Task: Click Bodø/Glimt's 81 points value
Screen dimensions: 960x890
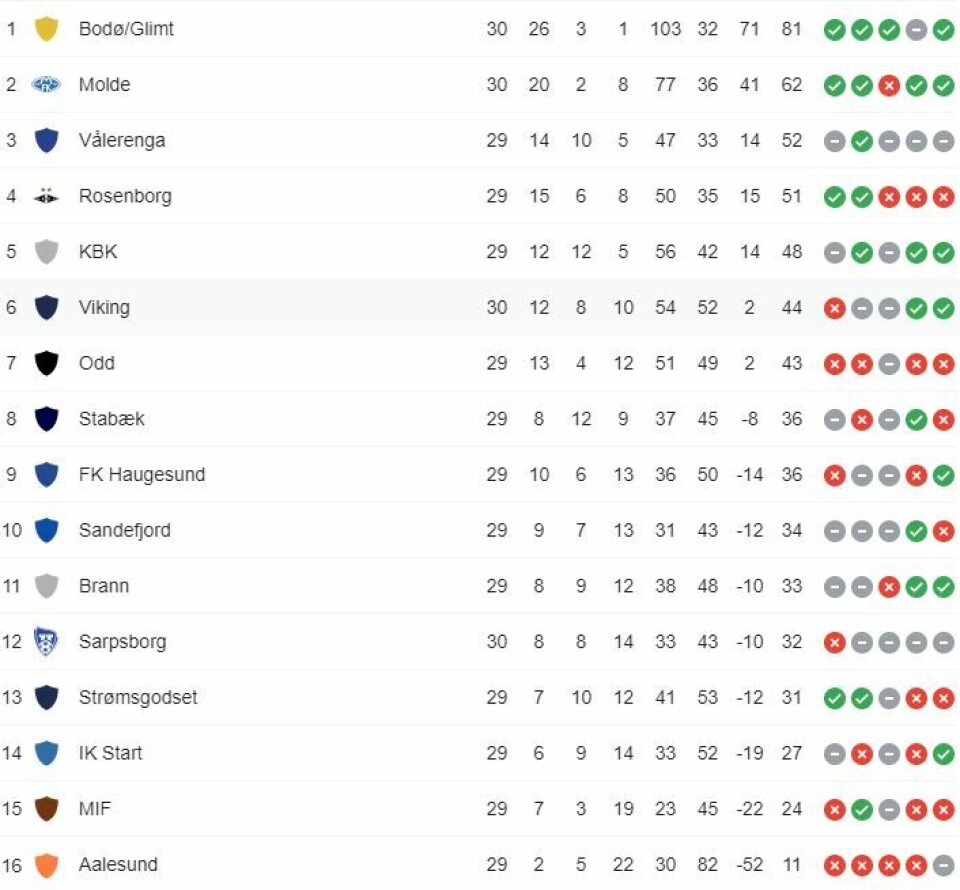Action: click(791, 29)
